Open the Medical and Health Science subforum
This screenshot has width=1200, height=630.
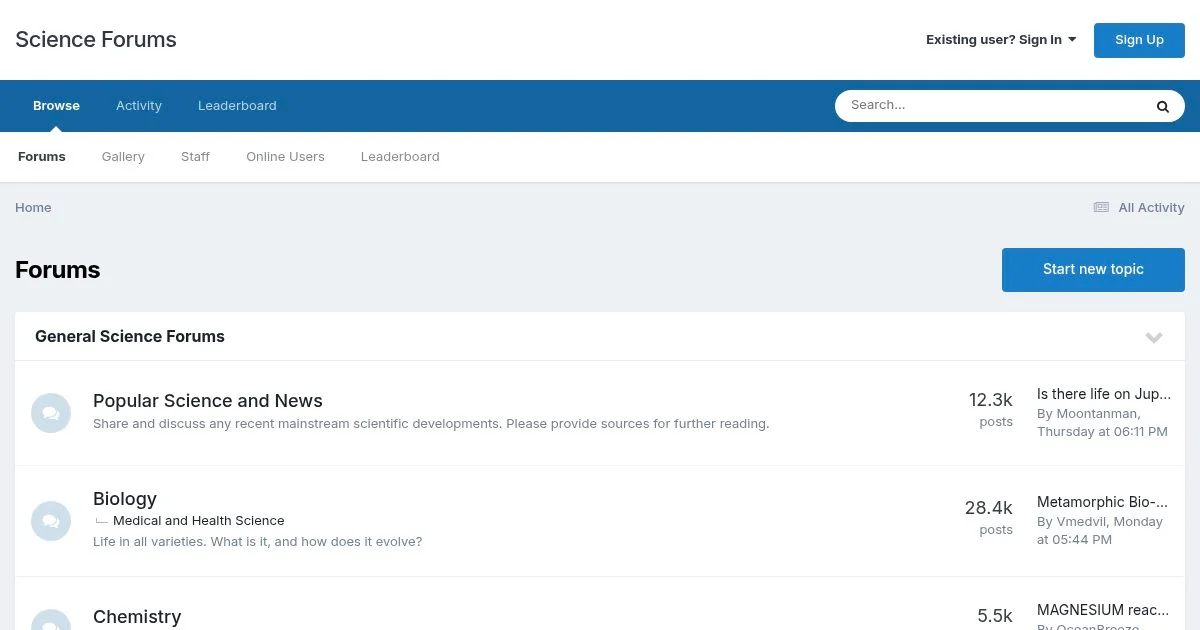tap(198, 521)
